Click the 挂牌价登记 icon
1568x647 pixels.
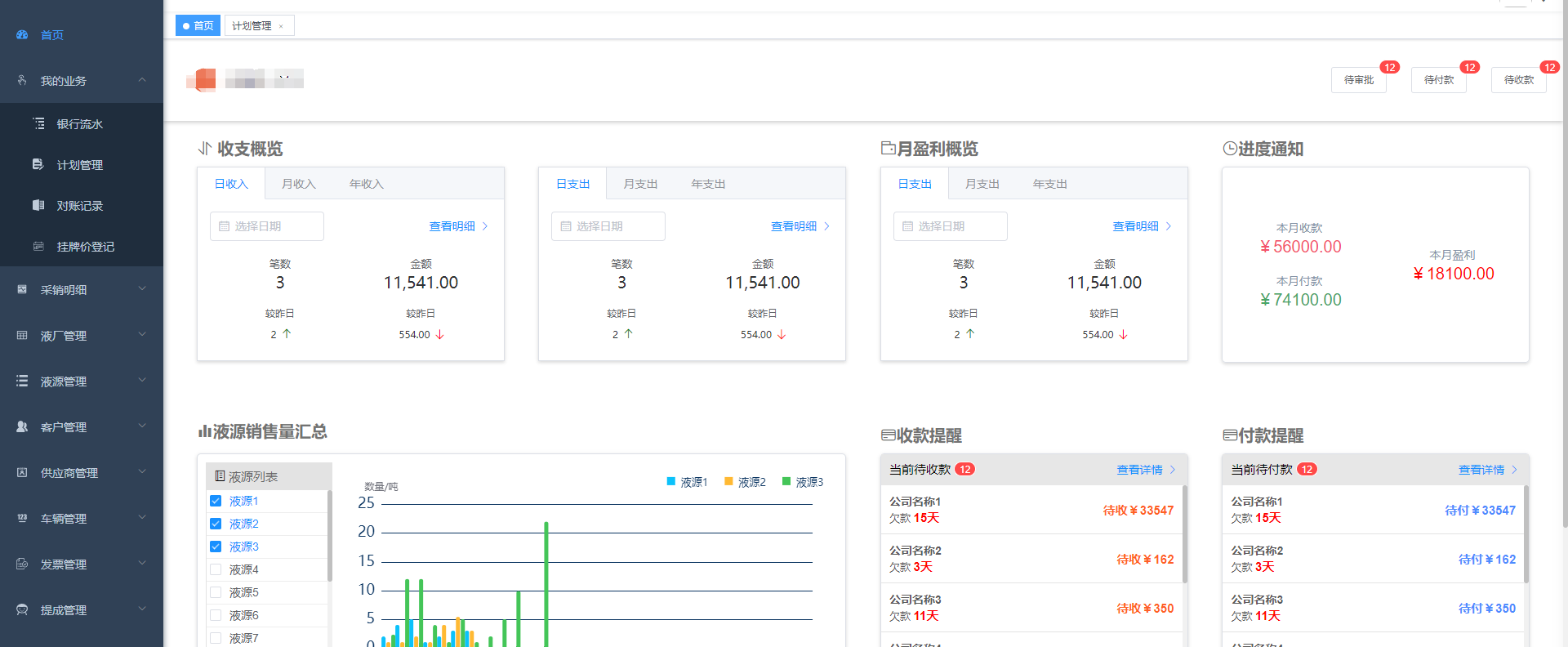click(x=38, y=246)
